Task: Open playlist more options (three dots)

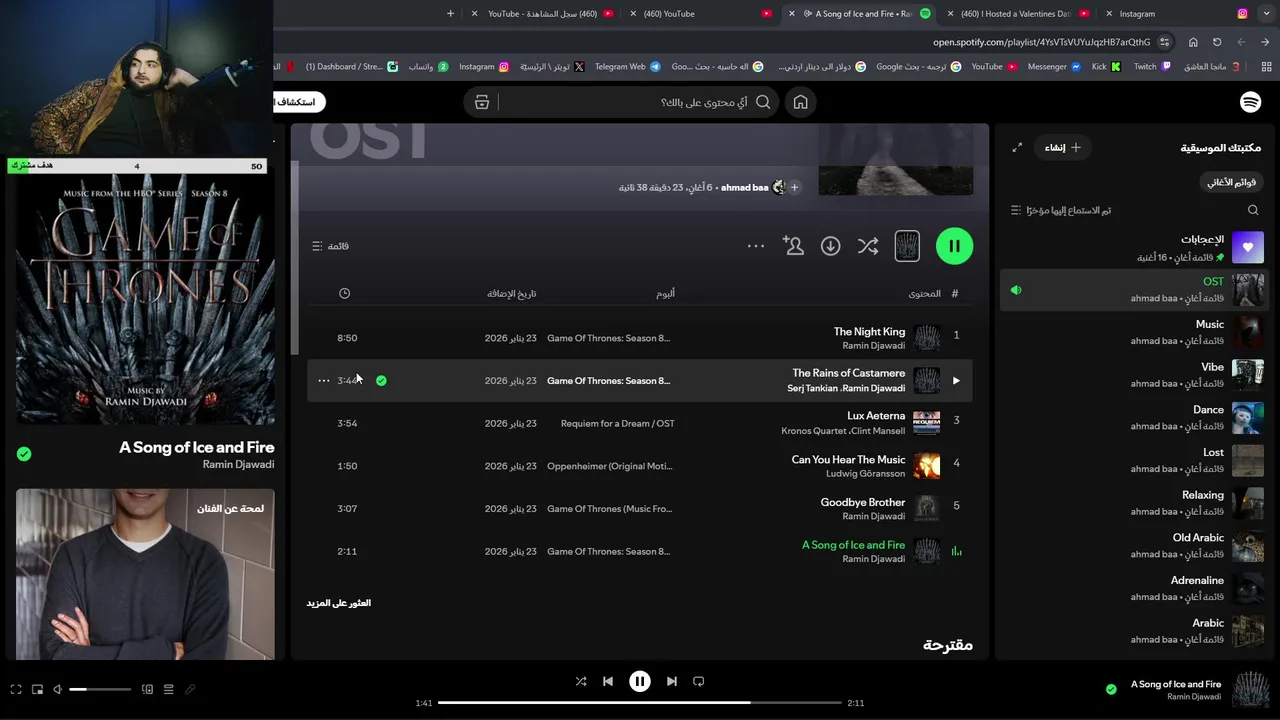Action: (756, 246)
